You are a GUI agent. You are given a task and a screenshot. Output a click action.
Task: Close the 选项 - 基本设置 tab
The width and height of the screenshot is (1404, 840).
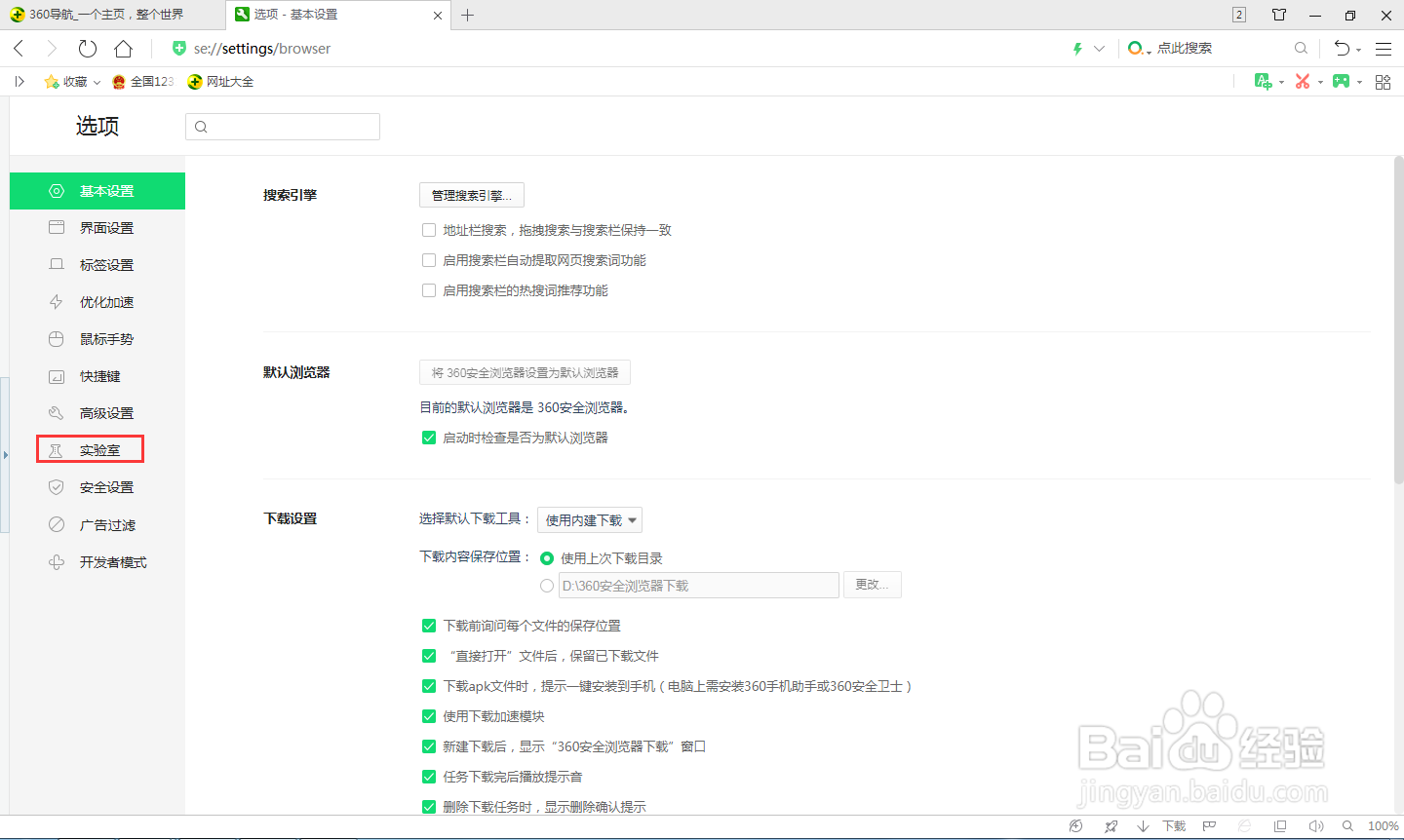coord(438,16)
